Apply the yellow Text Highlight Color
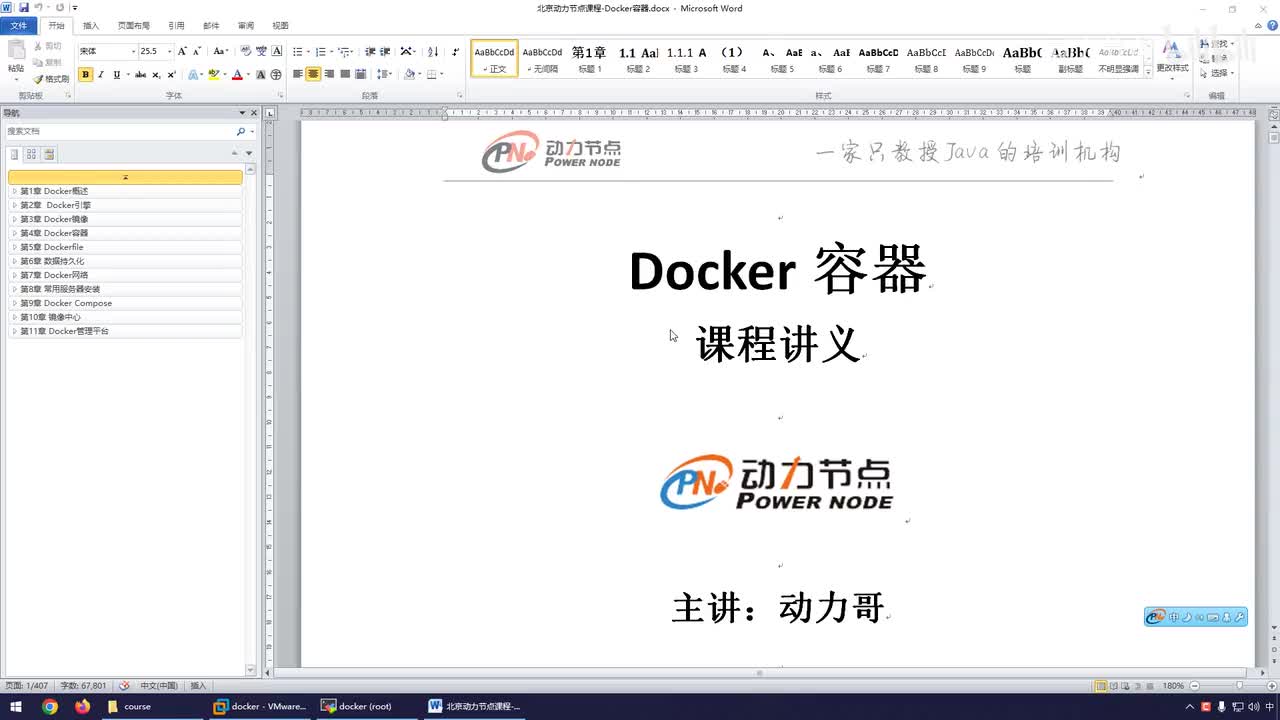The width and height of the screenshot is (1280, 720). coord(213,75)
